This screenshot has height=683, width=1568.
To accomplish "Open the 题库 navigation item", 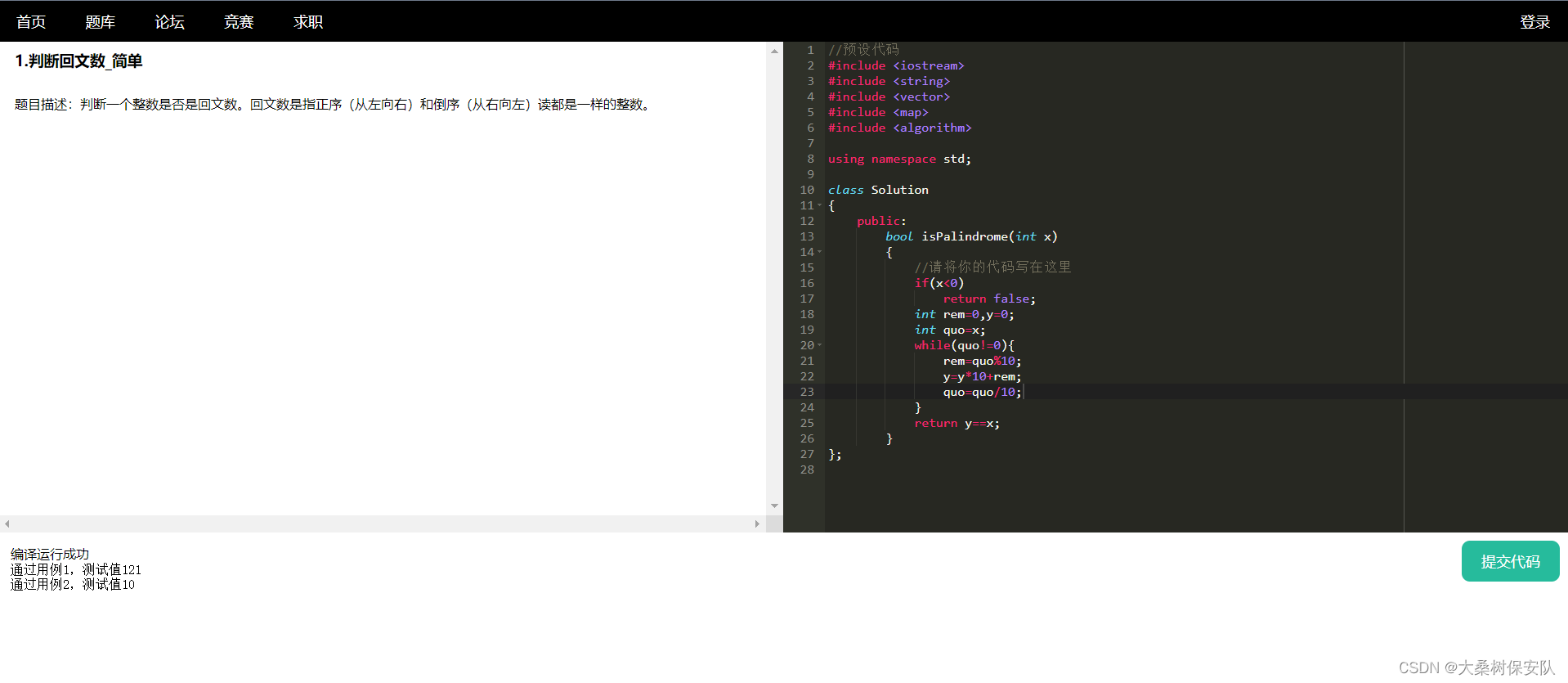I will (101, 22).
